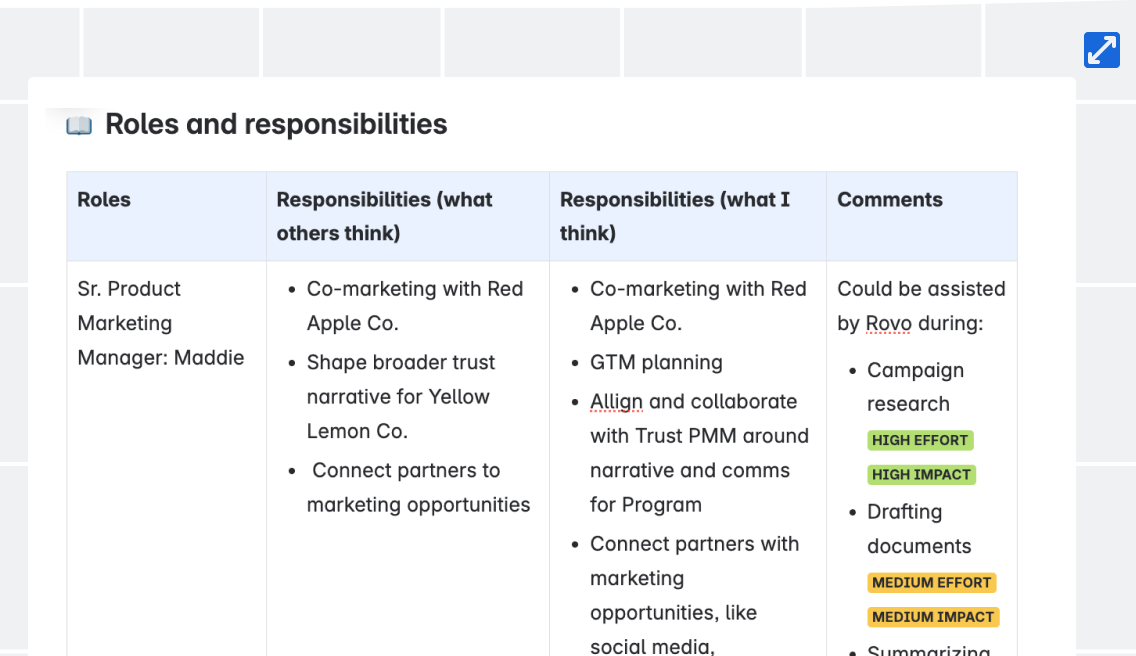The width and height of the screenshot is (1136, 656).
Task: Click the GTM planning bullet
Action: (x=656, y=362)
